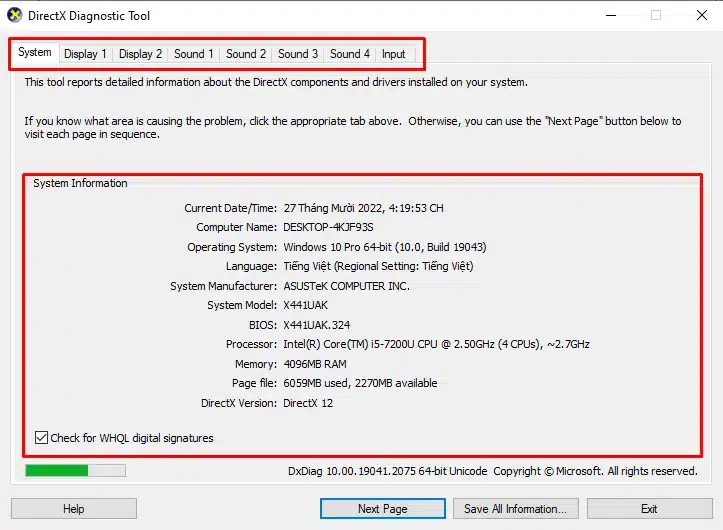Open the Display 2 tab
The image size is (723, 530).
point(140,54)
